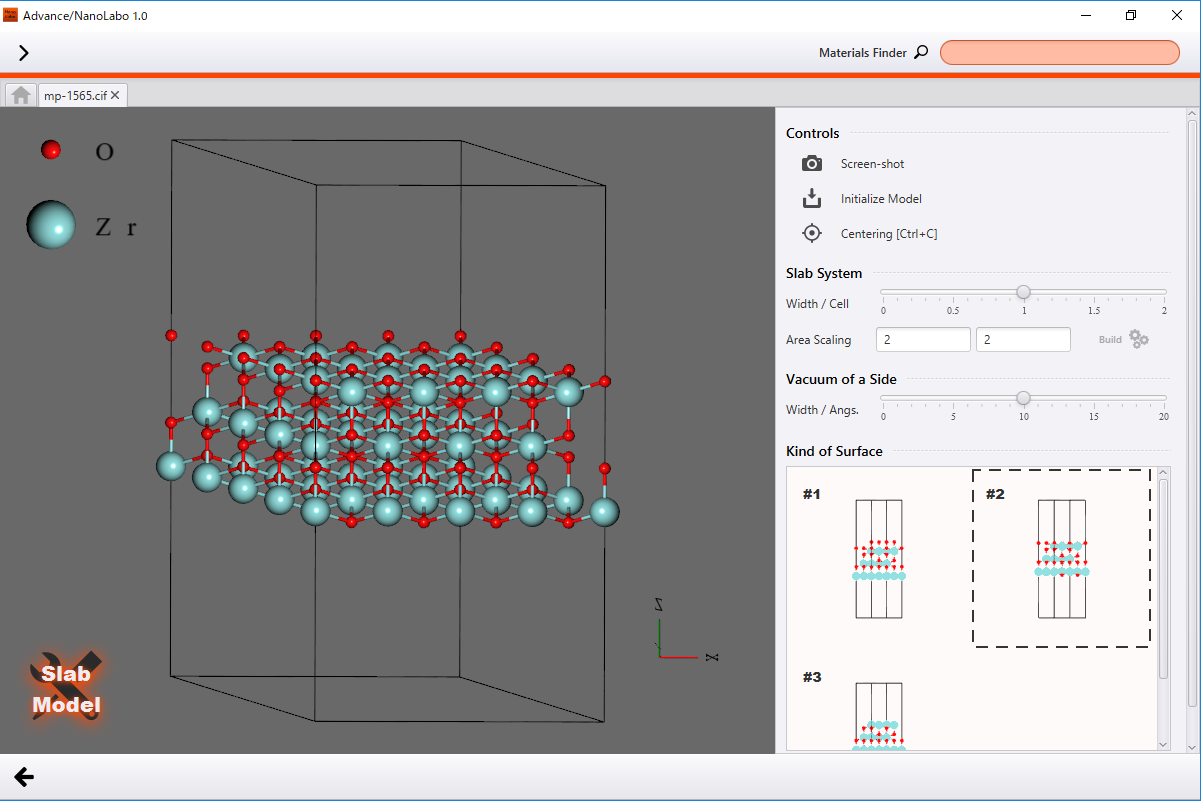The image size is (1201, 801).
Task: Click the Screen-shot label
Action: click(x=872, y=164)
